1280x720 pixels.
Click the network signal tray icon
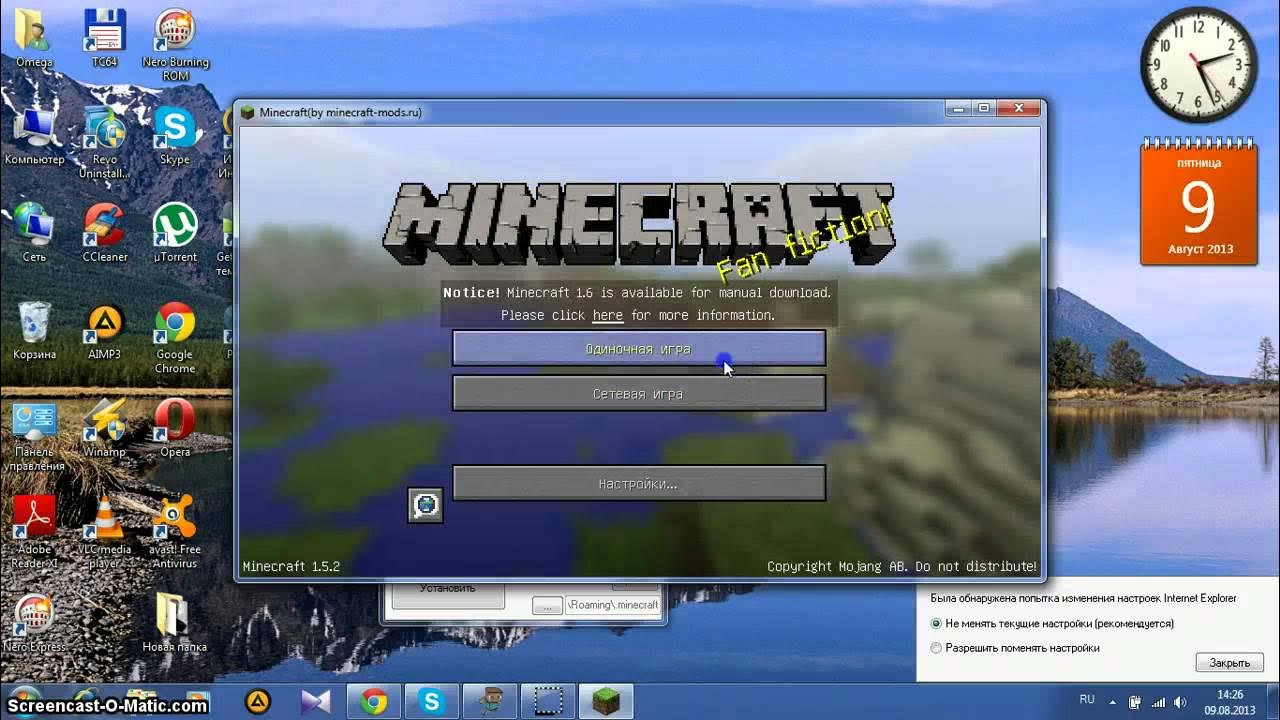1158,702
